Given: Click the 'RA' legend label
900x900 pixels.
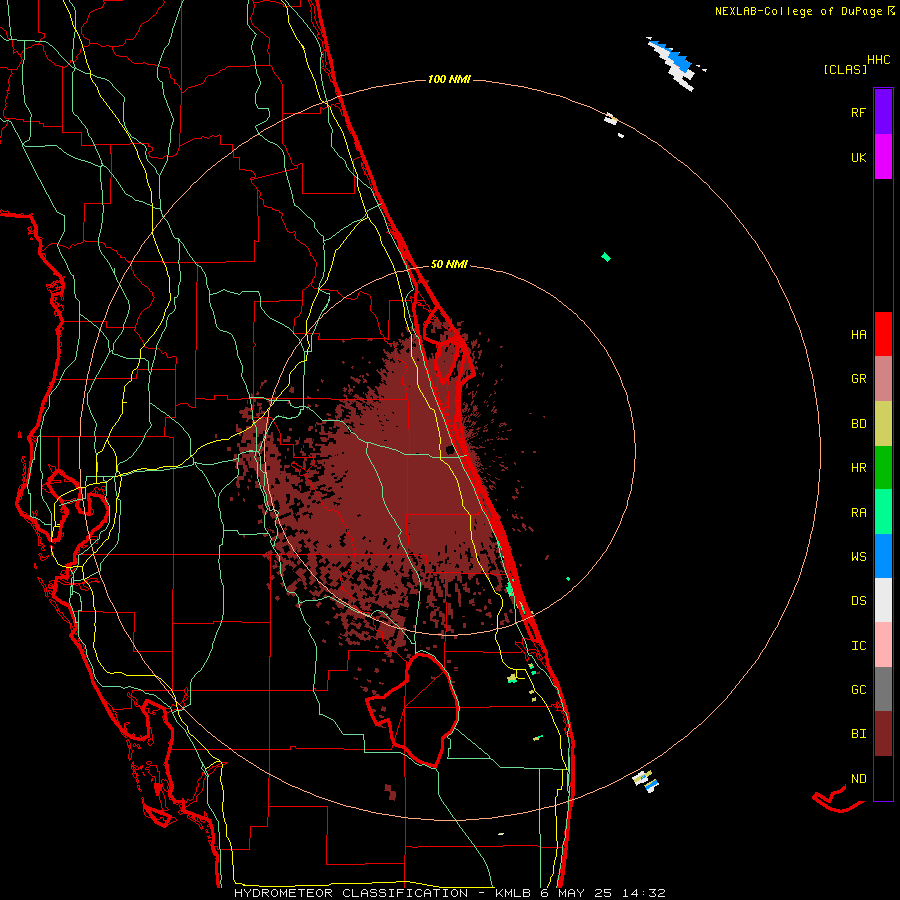Looking at the screenshot, I should coord(858,513).
